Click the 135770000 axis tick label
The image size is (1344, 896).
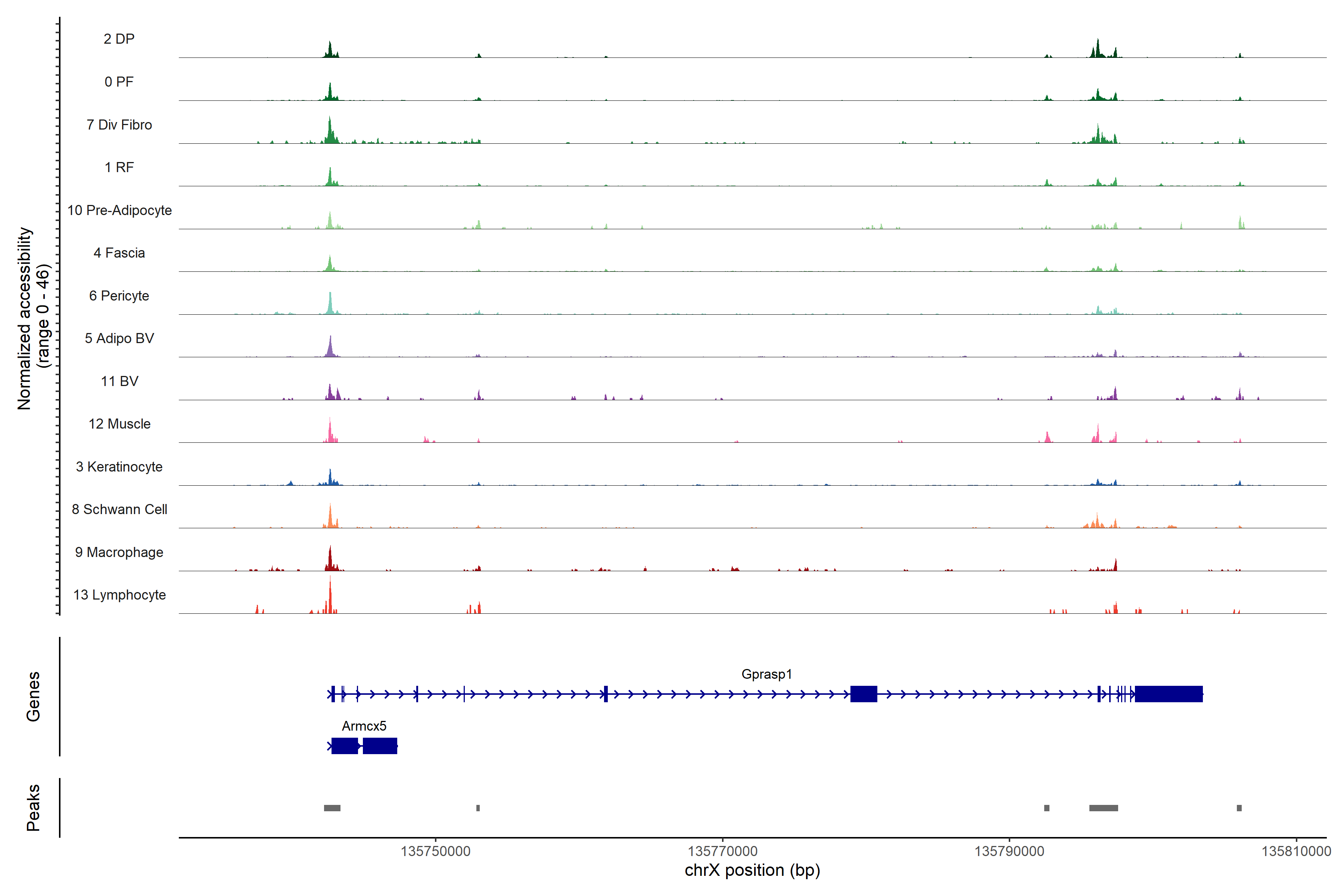click(x=722, y=852)
